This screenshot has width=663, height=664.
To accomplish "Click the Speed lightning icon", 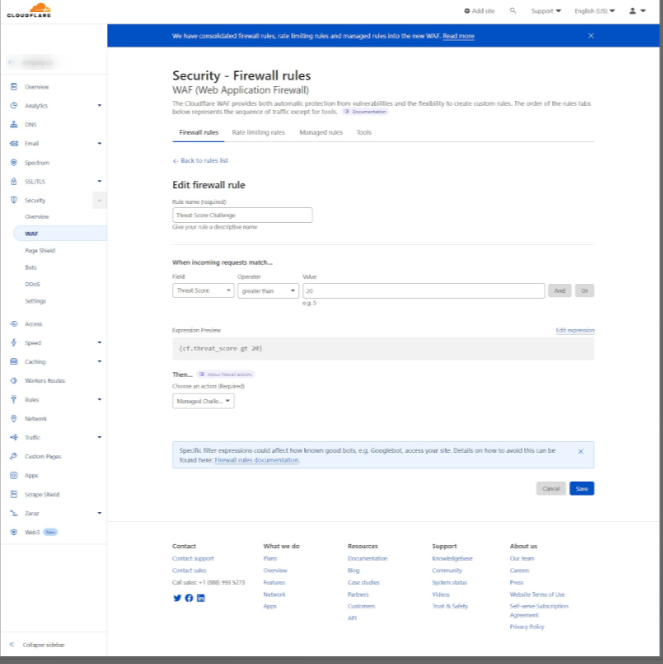I will click(14, 343).
